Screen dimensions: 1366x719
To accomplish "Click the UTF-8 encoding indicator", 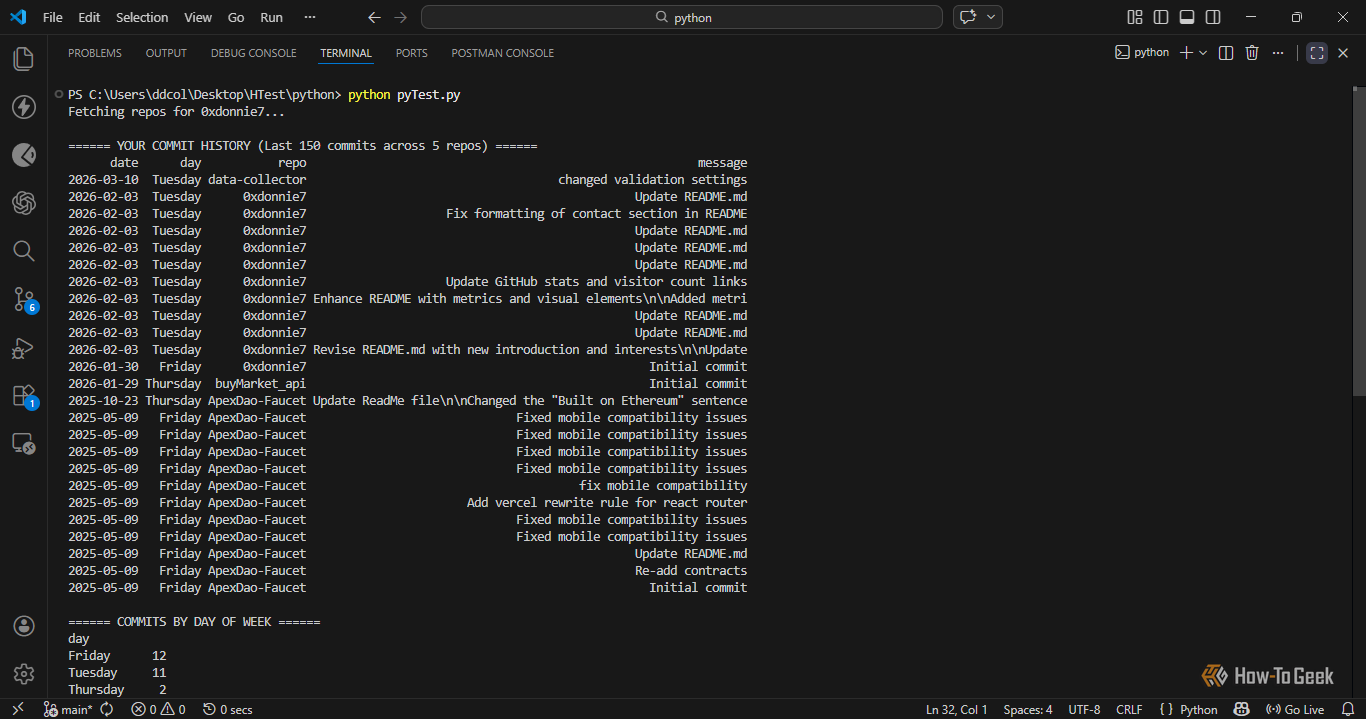I will click(x=1084, y=709).
